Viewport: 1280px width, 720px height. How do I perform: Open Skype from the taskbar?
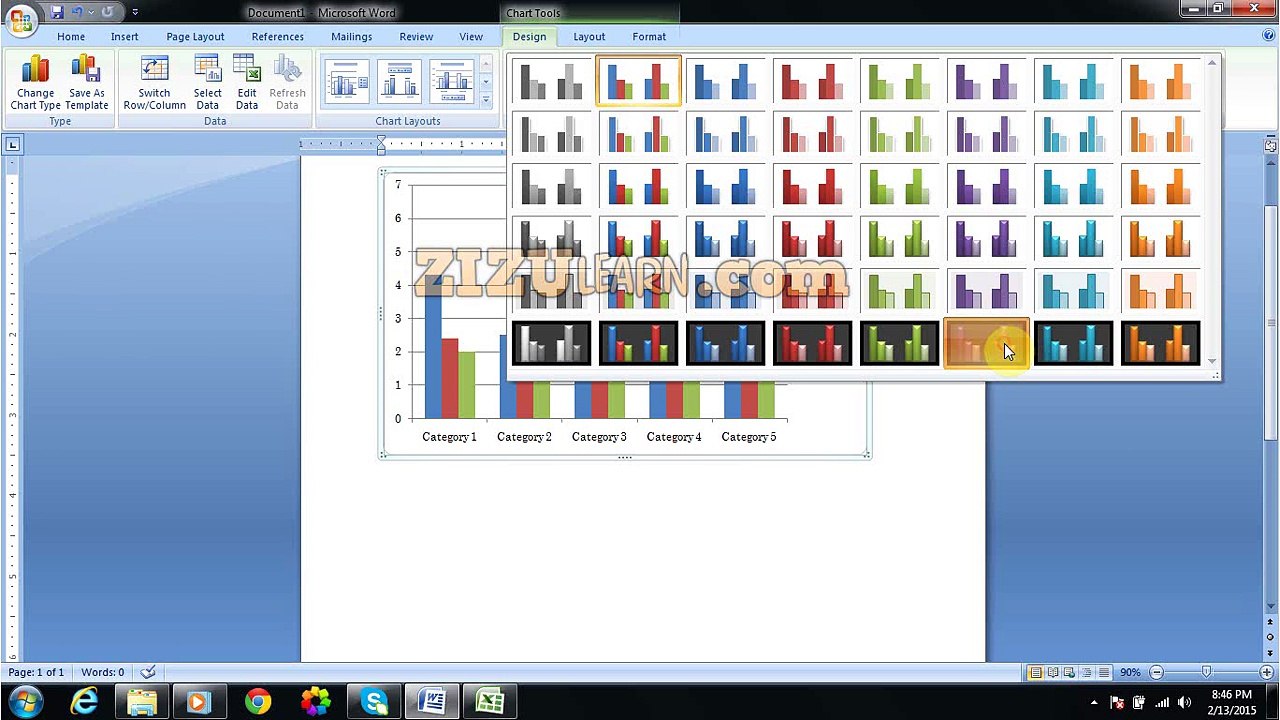click(x=374, y=701)
